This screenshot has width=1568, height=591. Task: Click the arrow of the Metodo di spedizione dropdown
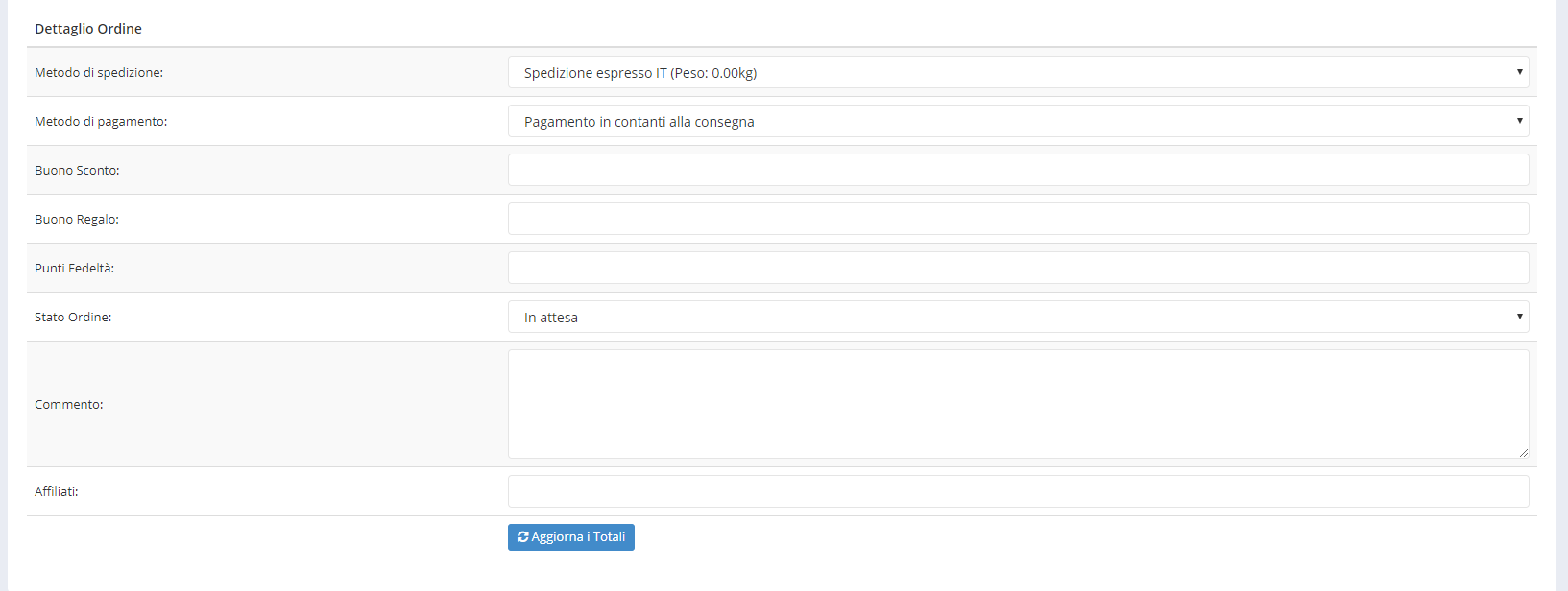[x=1519, y=72]
